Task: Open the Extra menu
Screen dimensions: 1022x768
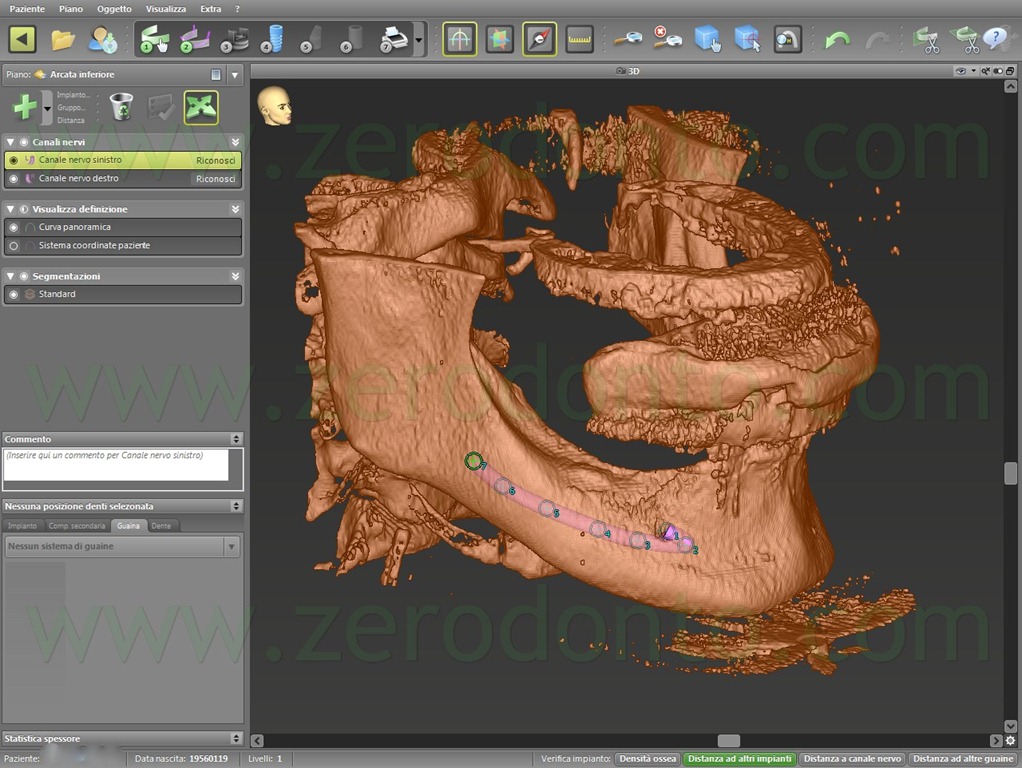Action: 211,8
